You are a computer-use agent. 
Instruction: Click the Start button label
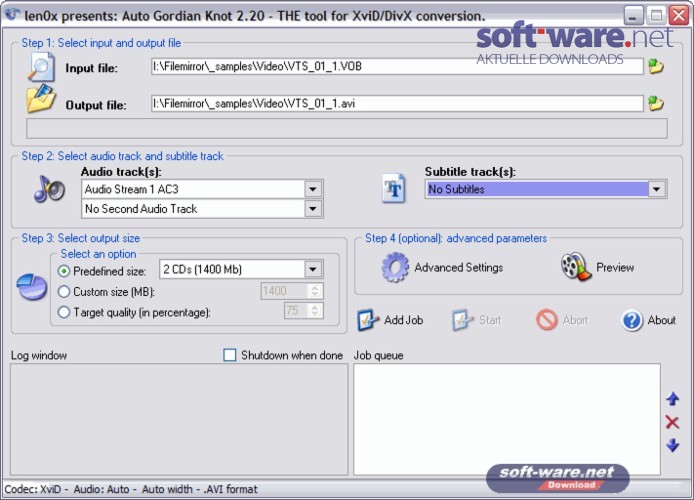pyautogui.click(x=490, y=320)
